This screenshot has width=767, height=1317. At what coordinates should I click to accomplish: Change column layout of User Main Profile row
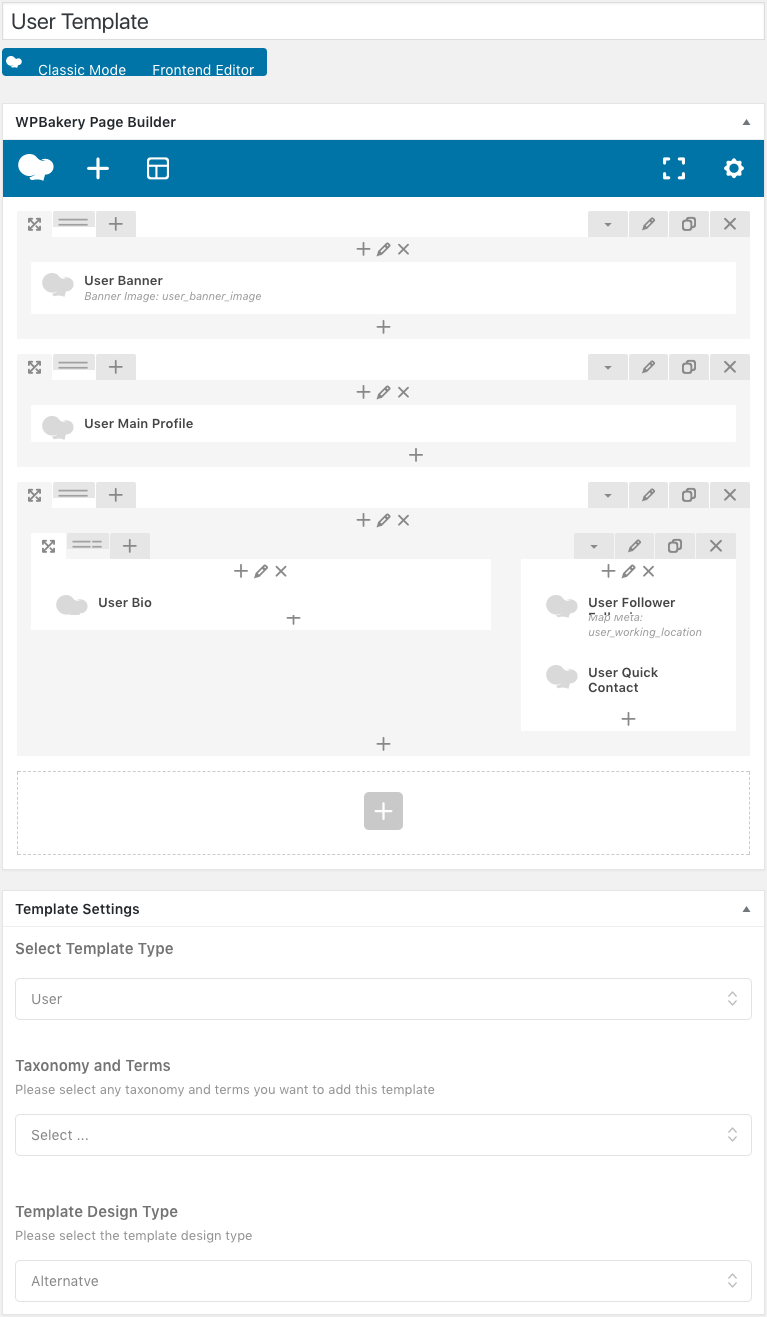pos(74,366)
